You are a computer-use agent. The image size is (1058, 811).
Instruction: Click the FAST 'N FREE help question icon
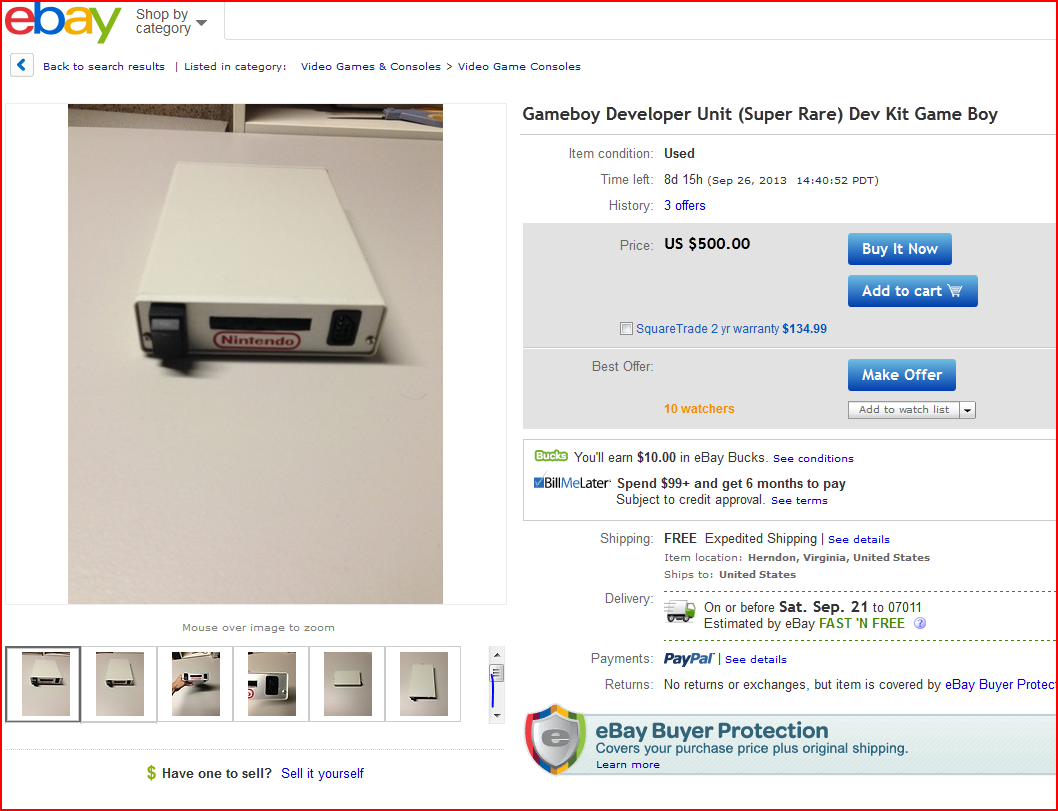920,623
